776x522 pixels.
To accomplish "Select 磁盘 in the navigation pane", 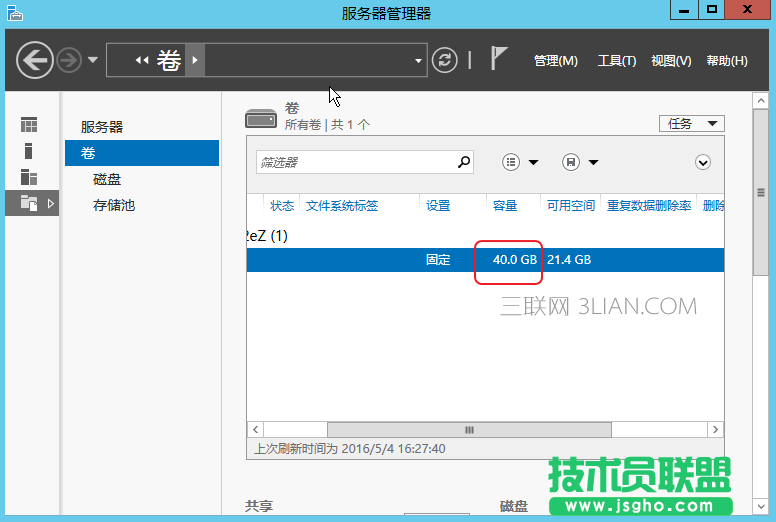I will [x=107, y=179].
